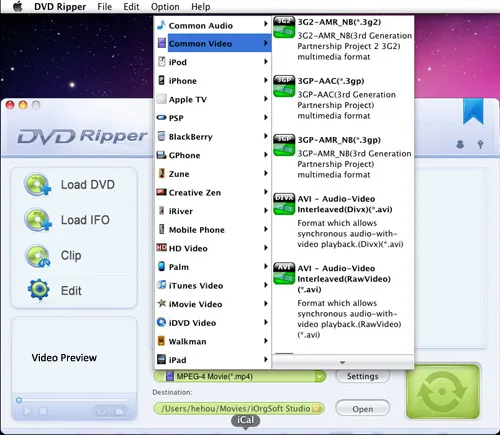500x435 pixels.
Task: Click the Clip label
Action: [71, 256]
